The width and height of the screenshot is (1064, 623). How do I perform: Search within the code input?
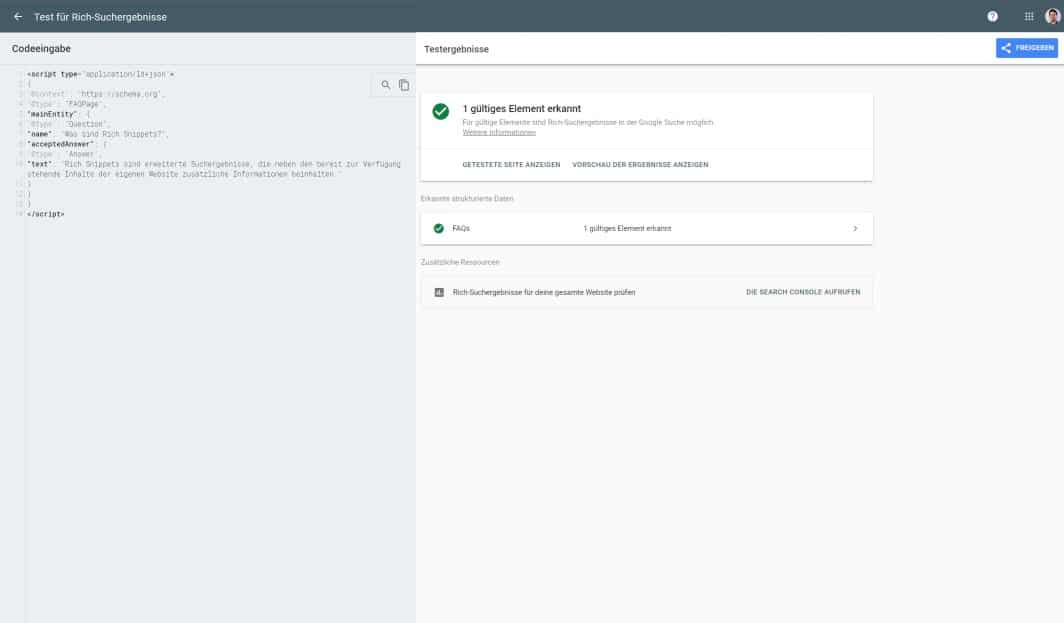[385, 85]
